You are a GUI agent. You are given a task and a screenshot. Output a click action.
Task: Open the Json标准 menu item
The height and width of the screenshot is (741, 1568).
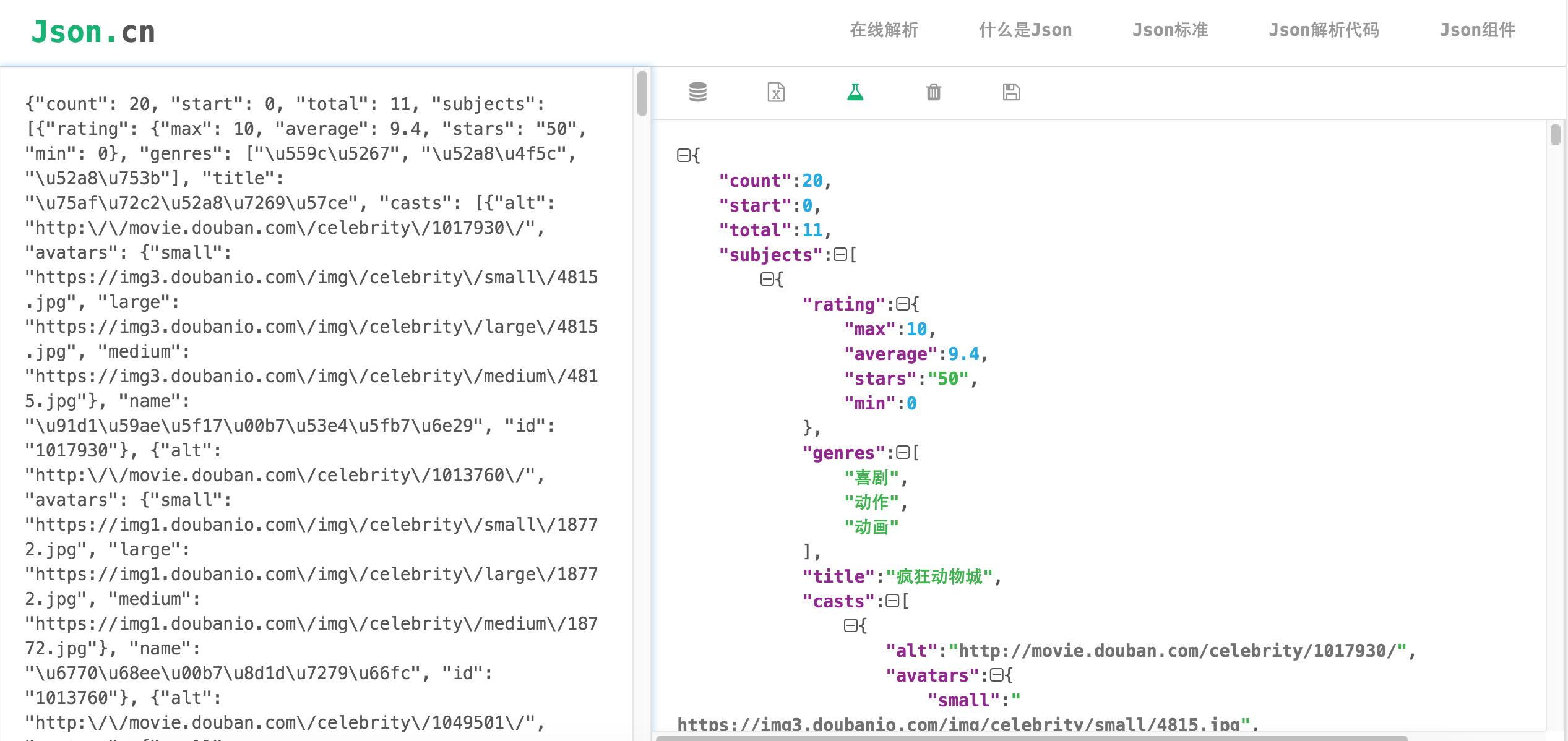[x=1170, y=30]
